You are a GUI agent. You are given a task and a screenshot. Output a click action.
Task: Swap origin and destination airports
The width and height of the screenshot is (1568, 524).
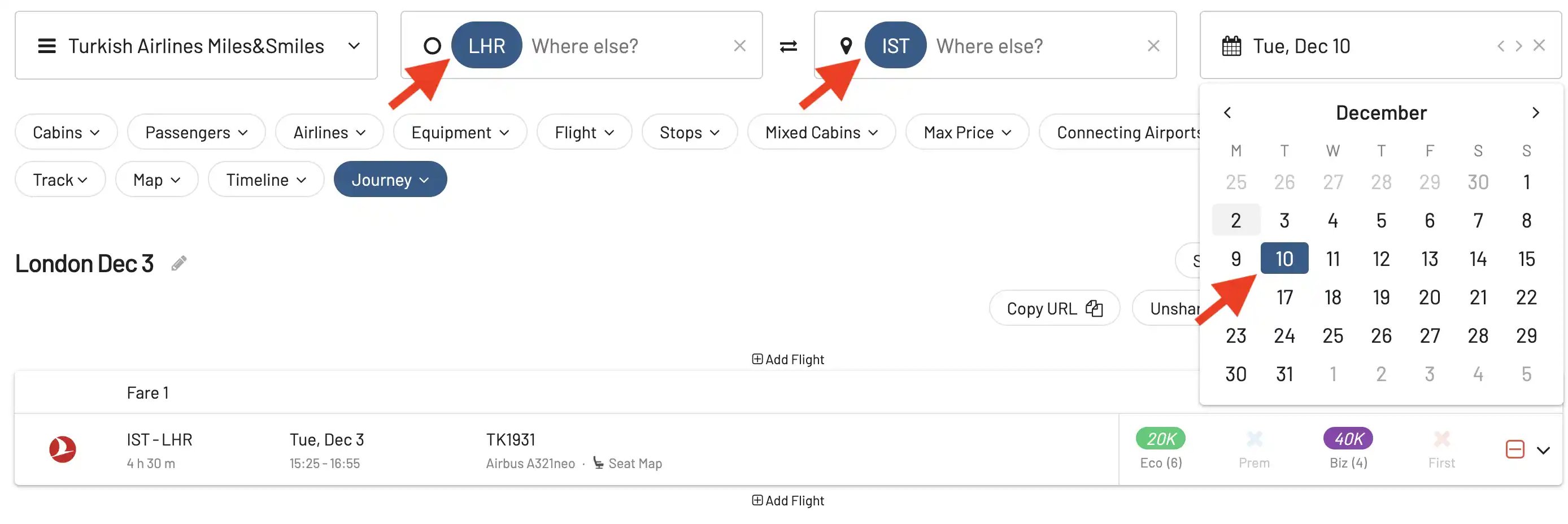(x=789, y=46)
